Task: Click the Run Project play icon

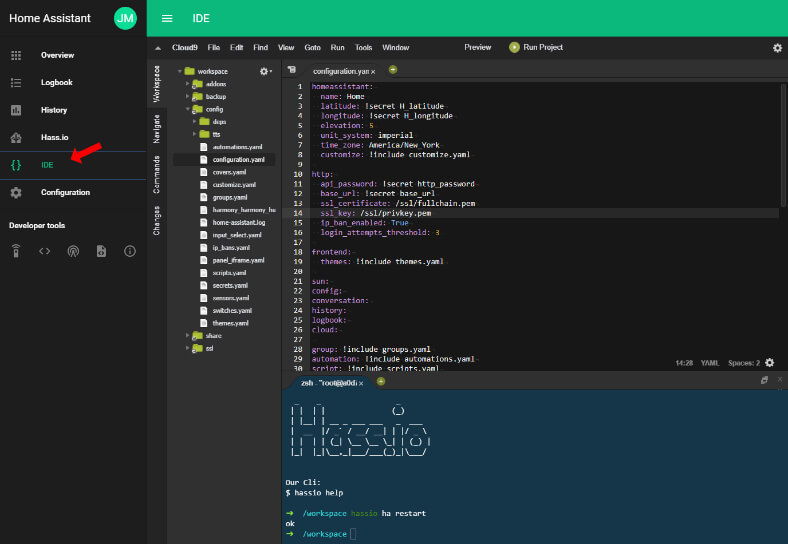Action: 514,47
